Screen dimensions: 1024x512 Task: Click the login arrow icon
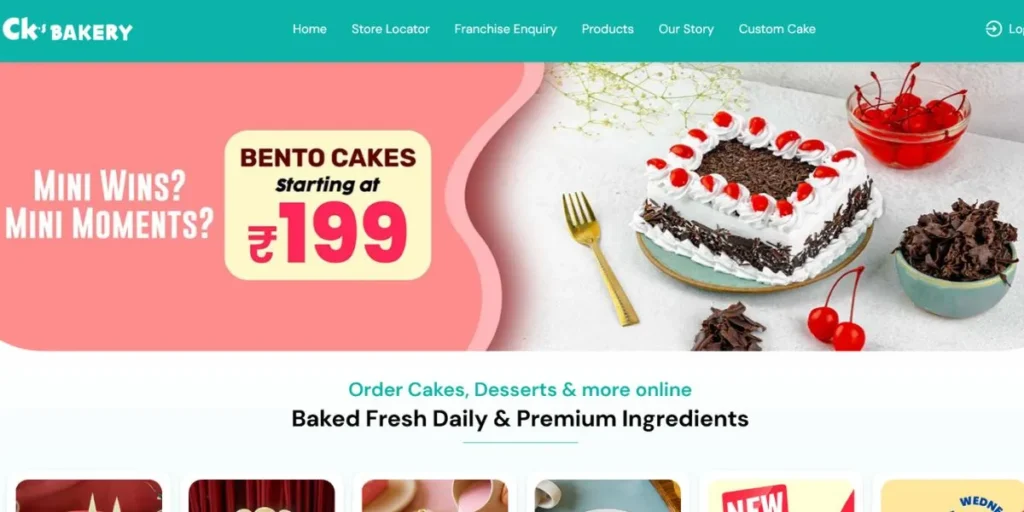pos(993,29)
